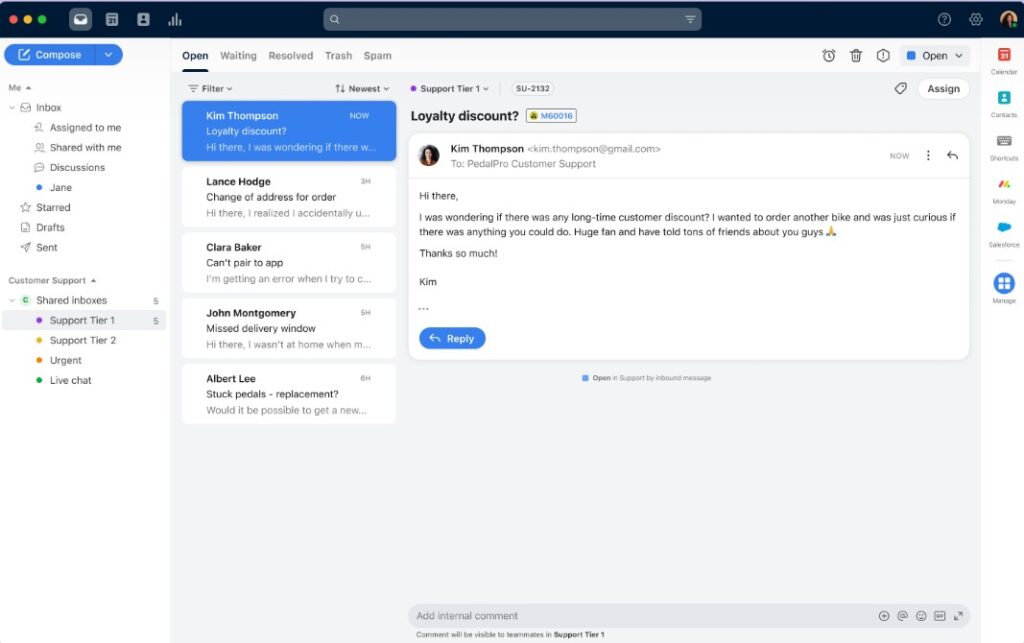Collapse the Inbox folder tree
Screen dimensions: 1024x643
pos(12,108)
